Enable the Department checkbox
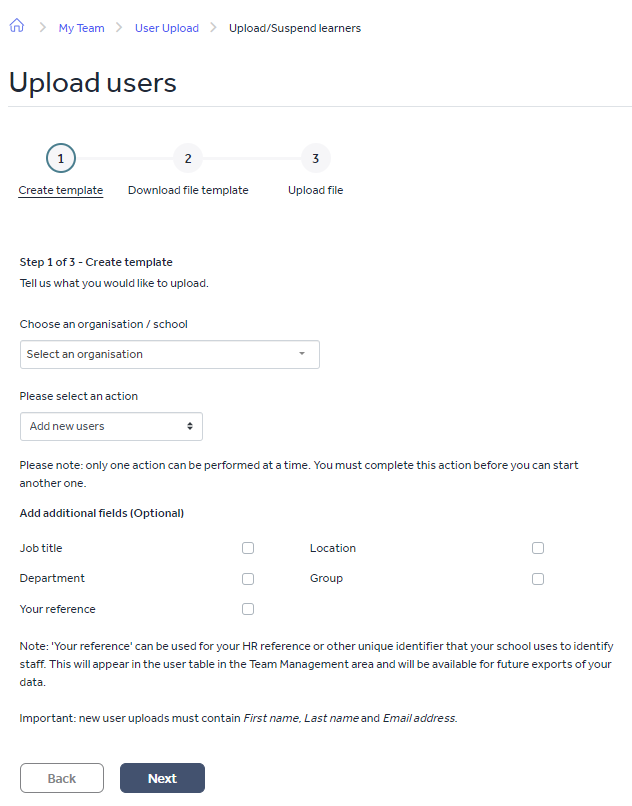The width and height of the screenshot is (632, 806). [x=247, y=578]
